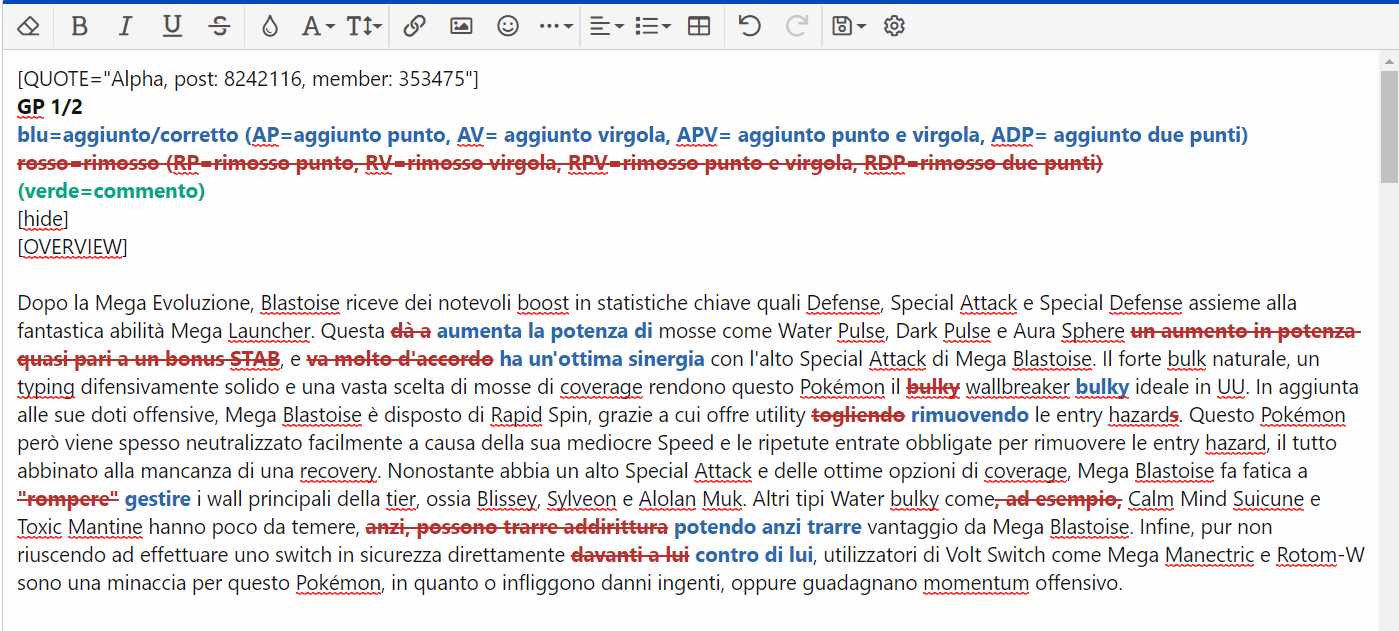1399x631 pixels.
Task: Apply strikethrough formatting
Action: [x=220, y=27]
